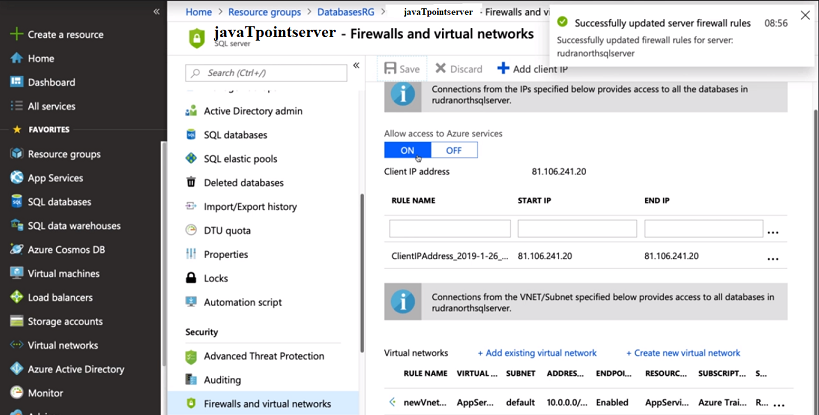Click the server menu vertical scrollbar

pyautogui.click(x=361, y=272)
